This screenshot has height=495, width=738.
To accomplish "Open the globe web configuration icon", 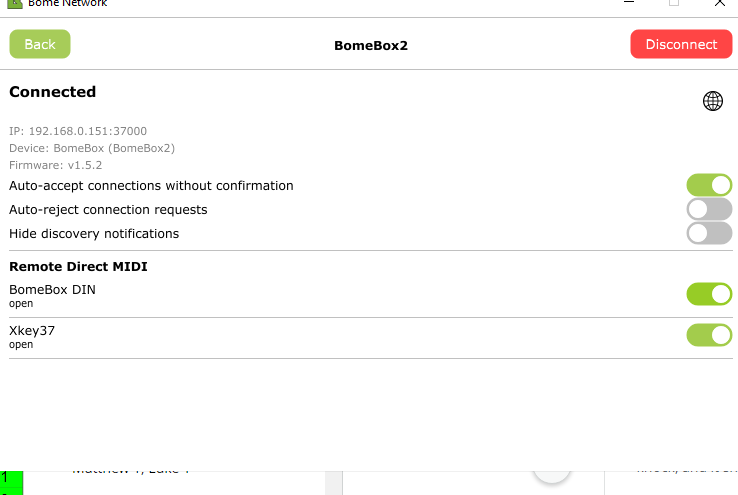I will [x=713, y=101].
